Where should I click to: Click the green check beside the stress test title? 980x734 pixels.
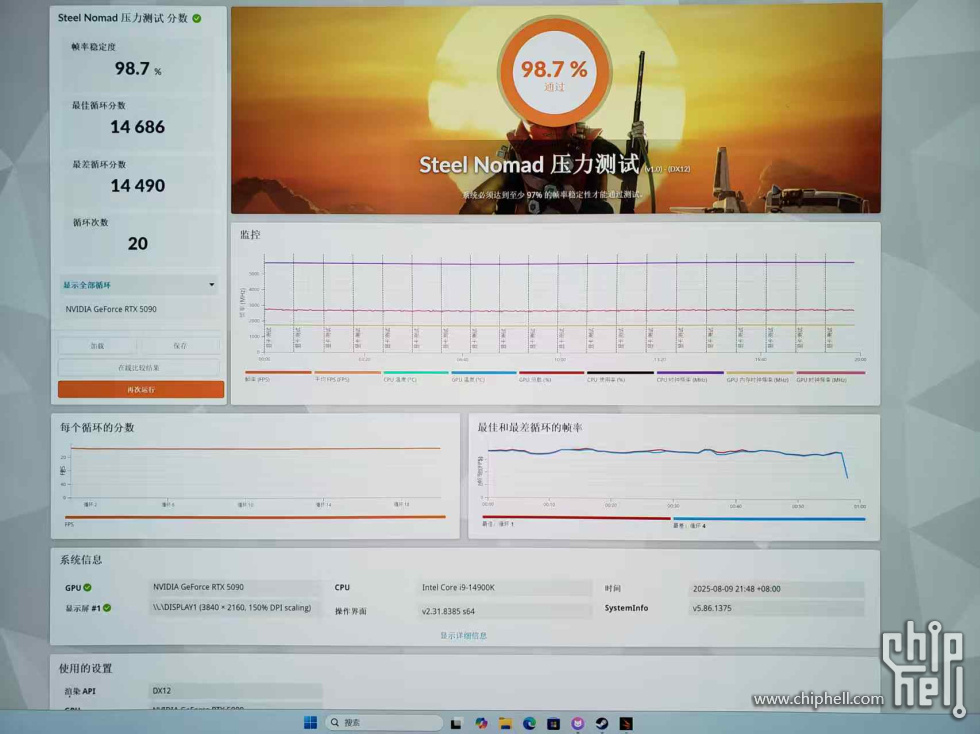point(197,19)
